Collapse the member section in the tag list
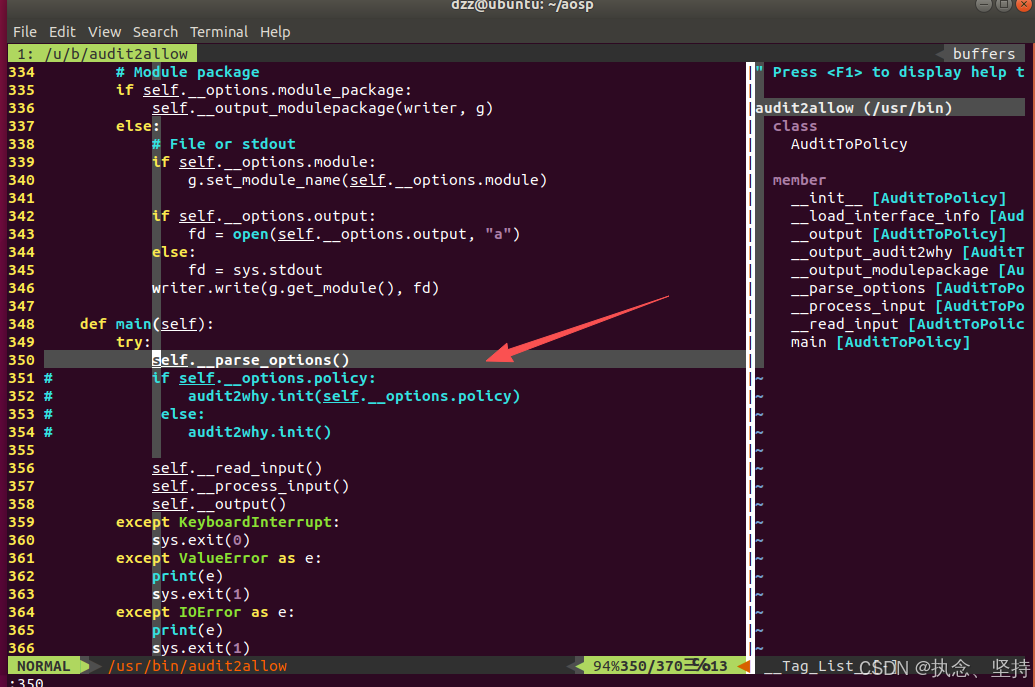This screenshot has height=687, width=1035. (x=799, y=180)
